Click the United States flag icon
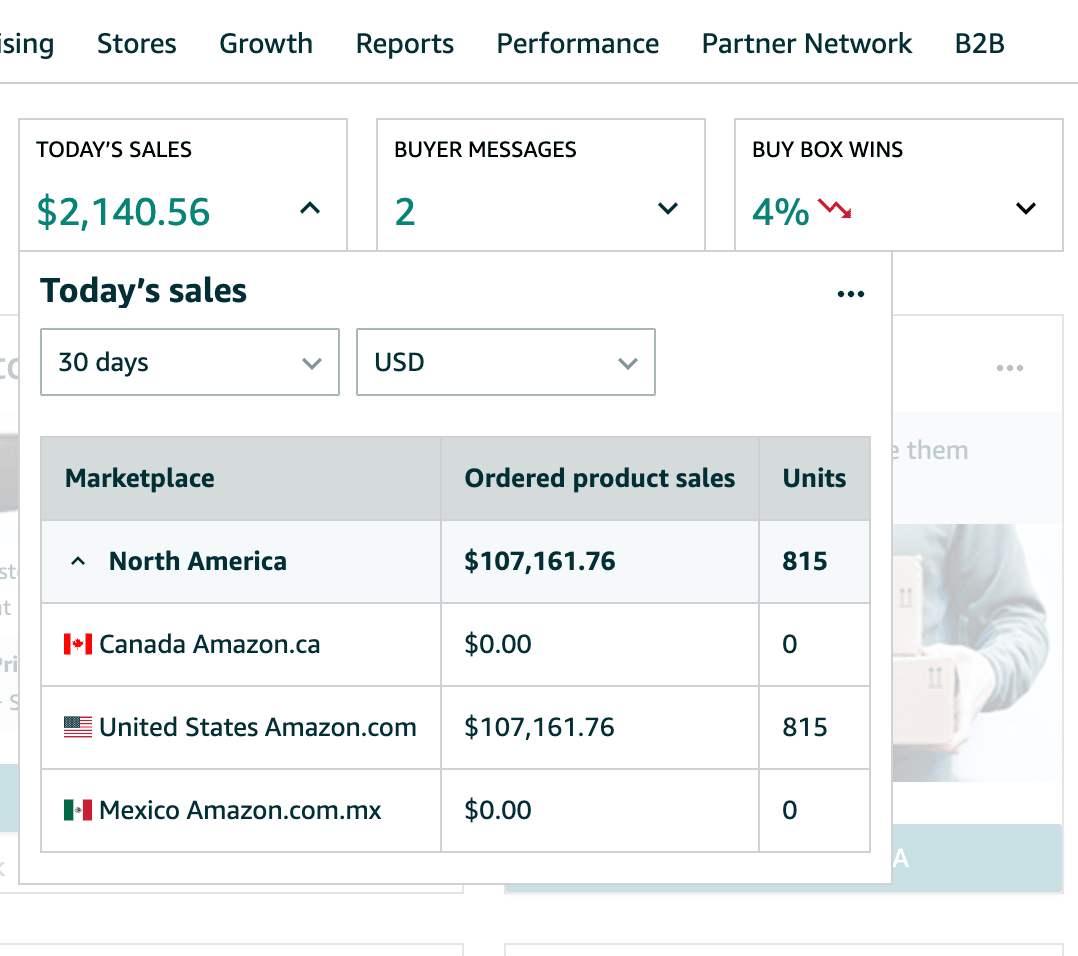The height and width of the screenshot is (956, 1078). click(78, 727)
